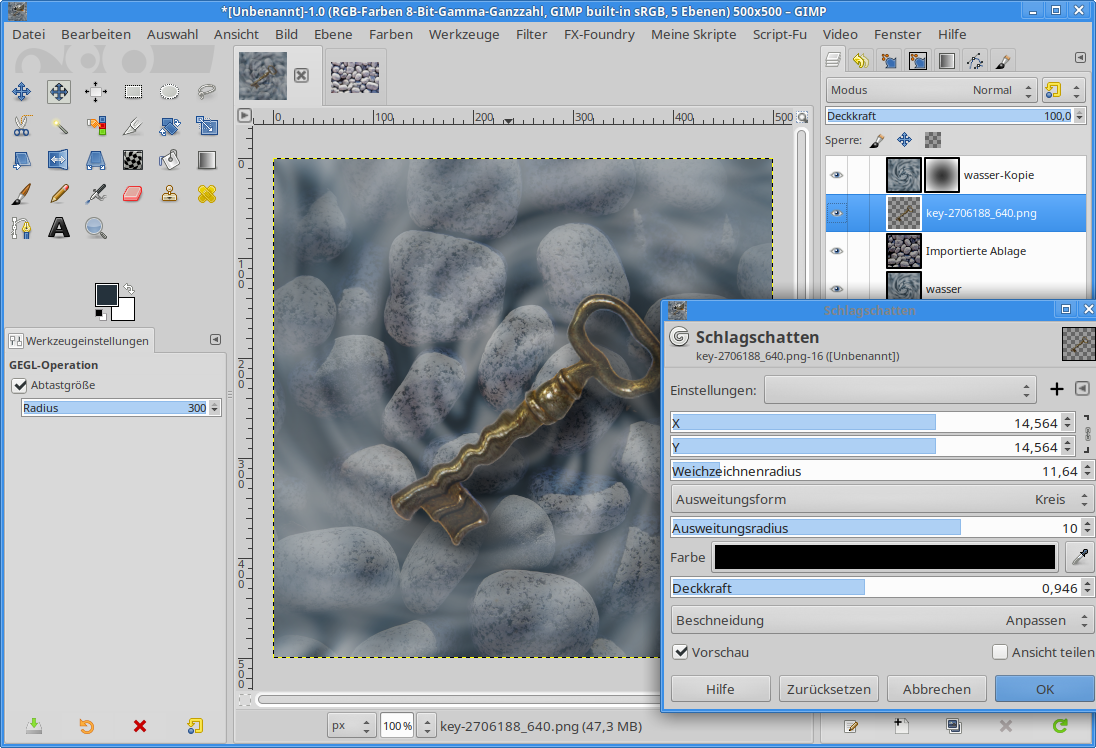The image size is (1096, 748).
Task: Select the Eraser tool
Action: 133,193
